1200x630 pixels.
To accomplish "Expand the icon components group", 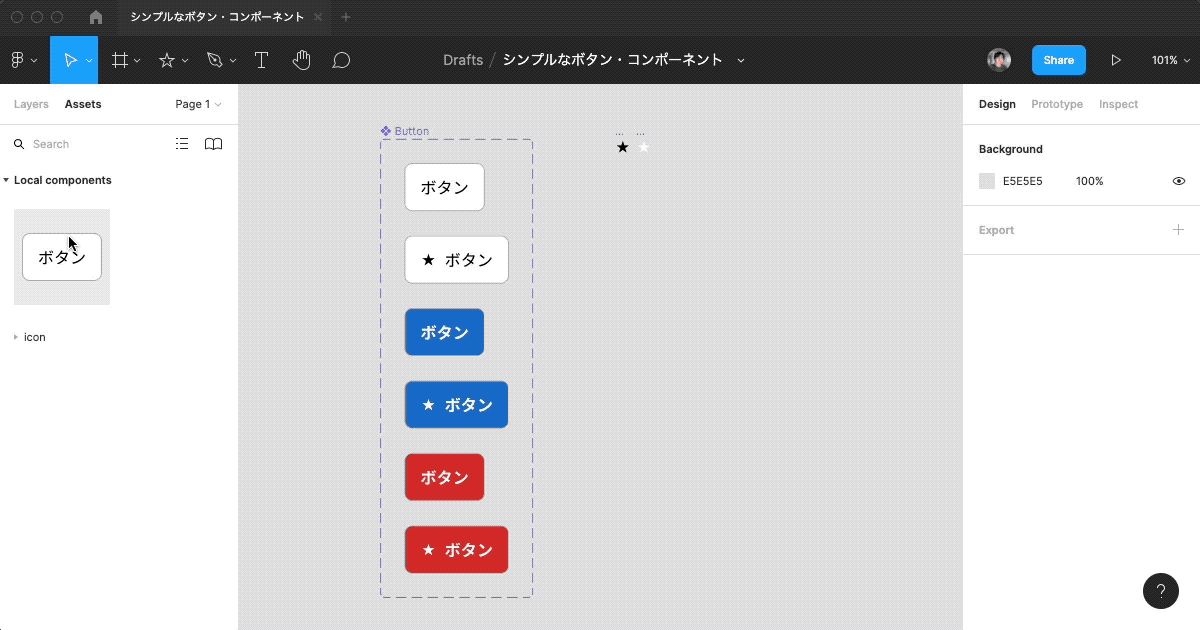I will [x=16, y=337].
